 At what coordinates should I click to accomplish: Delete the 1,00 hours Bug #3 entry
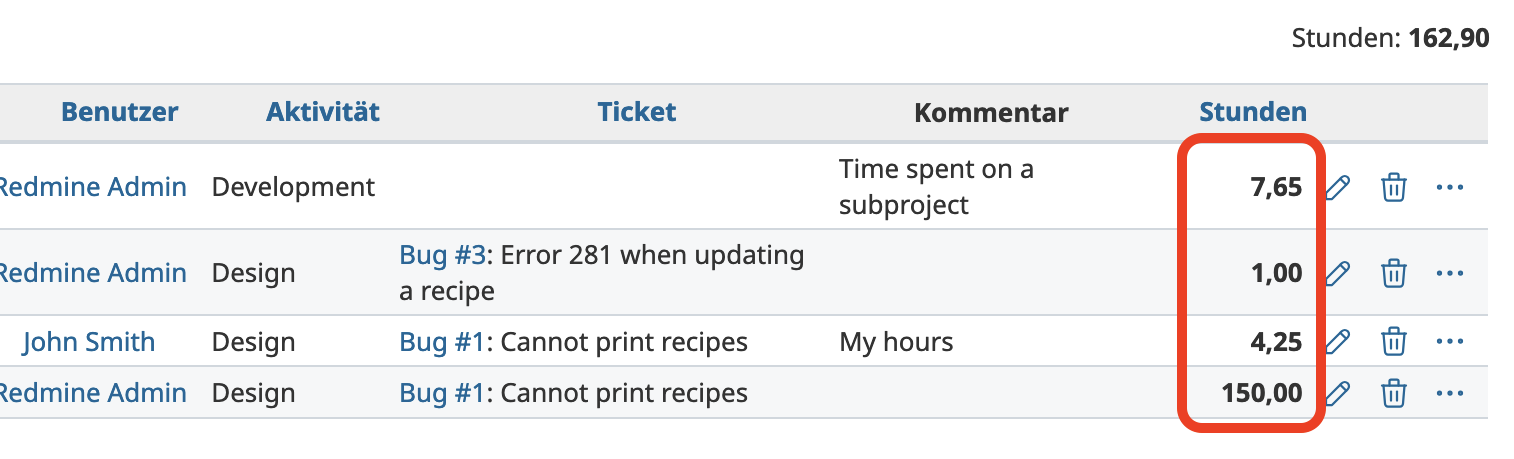(x=1393, y=273)
